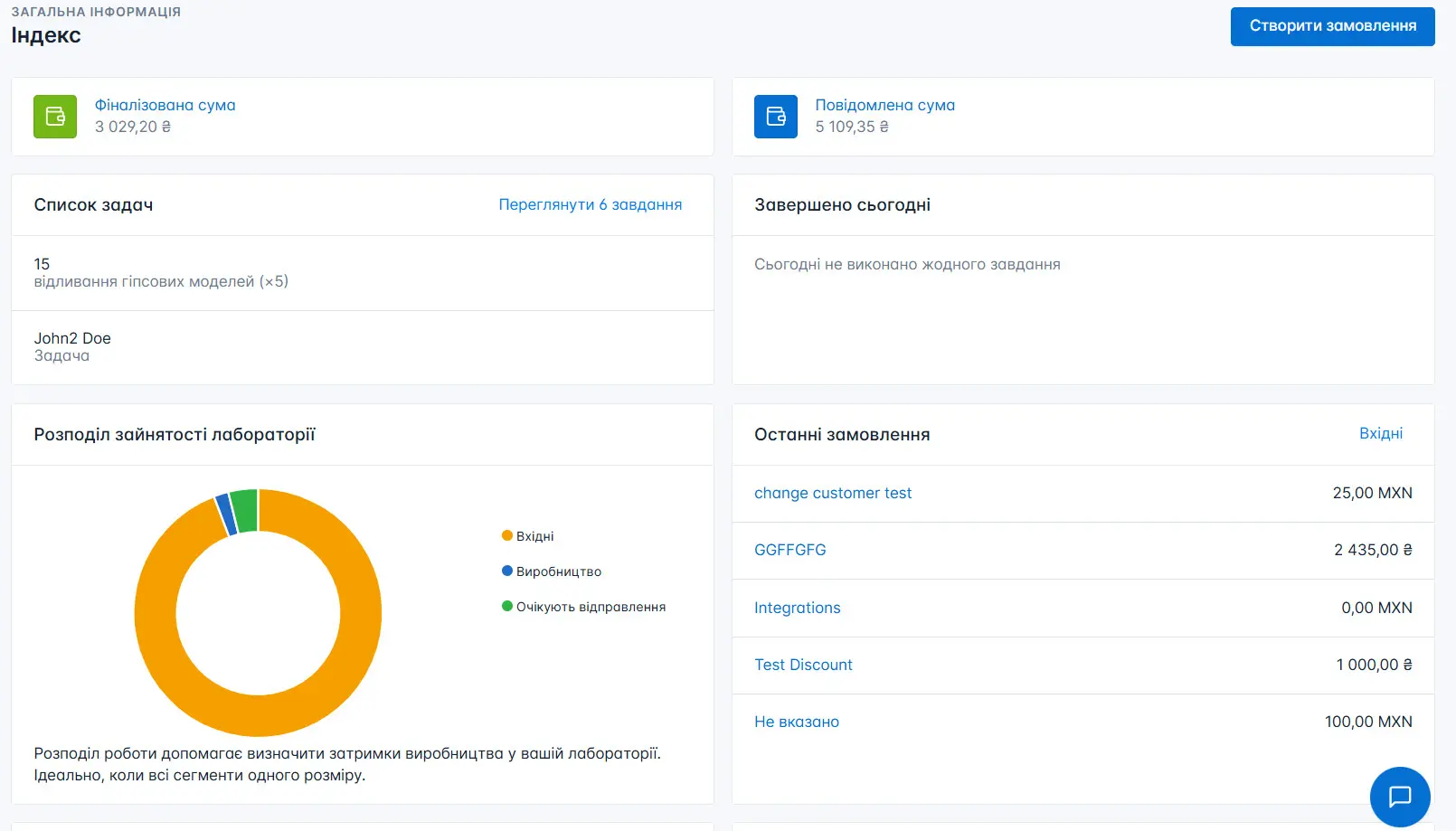This screenshot has height=831, width=1456.
Task: Click the відливання гіпсових моделей task item
Action: pos(163,281)
